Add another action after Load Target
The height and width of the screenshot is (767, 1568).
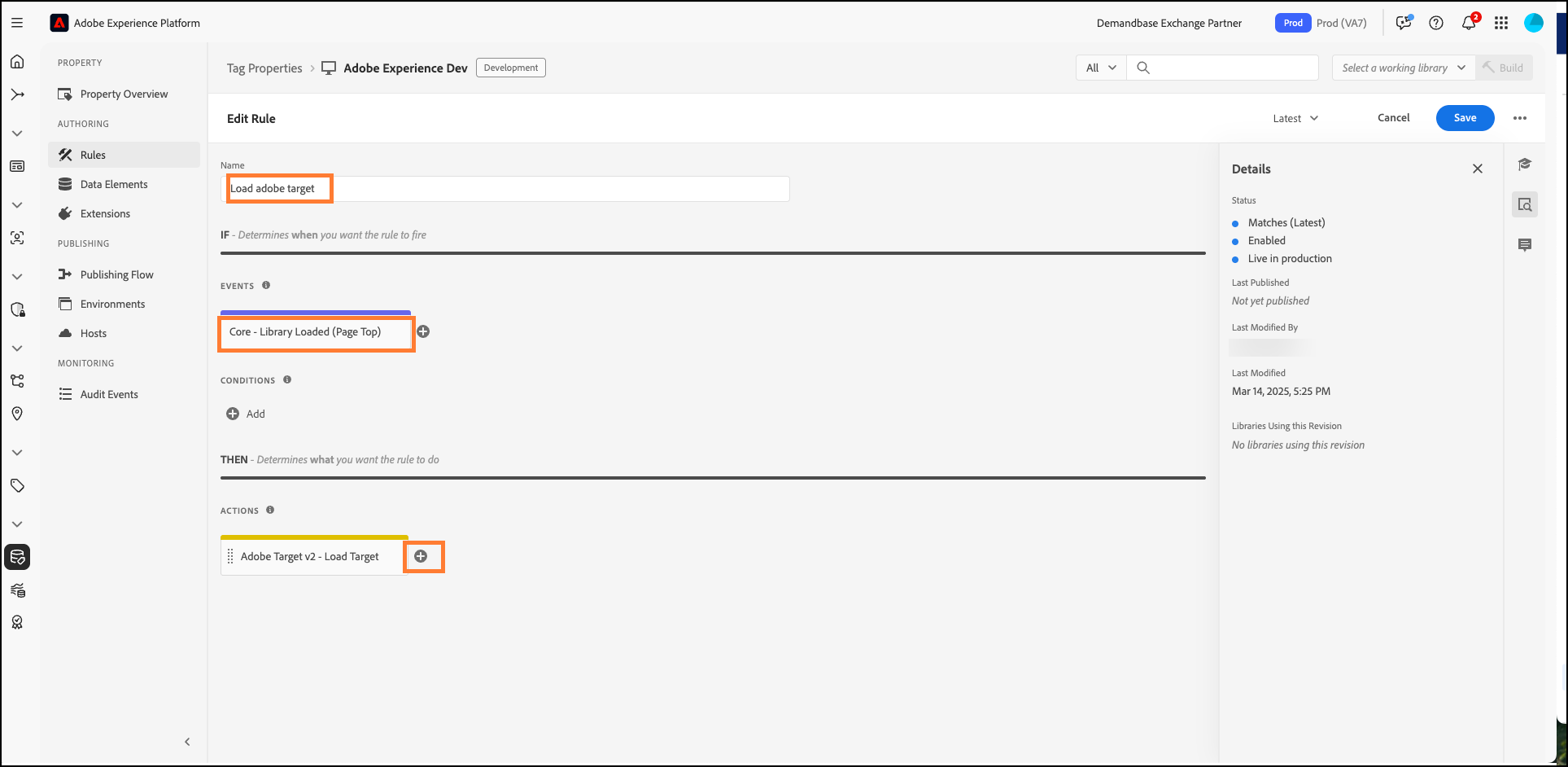[421, 556]
